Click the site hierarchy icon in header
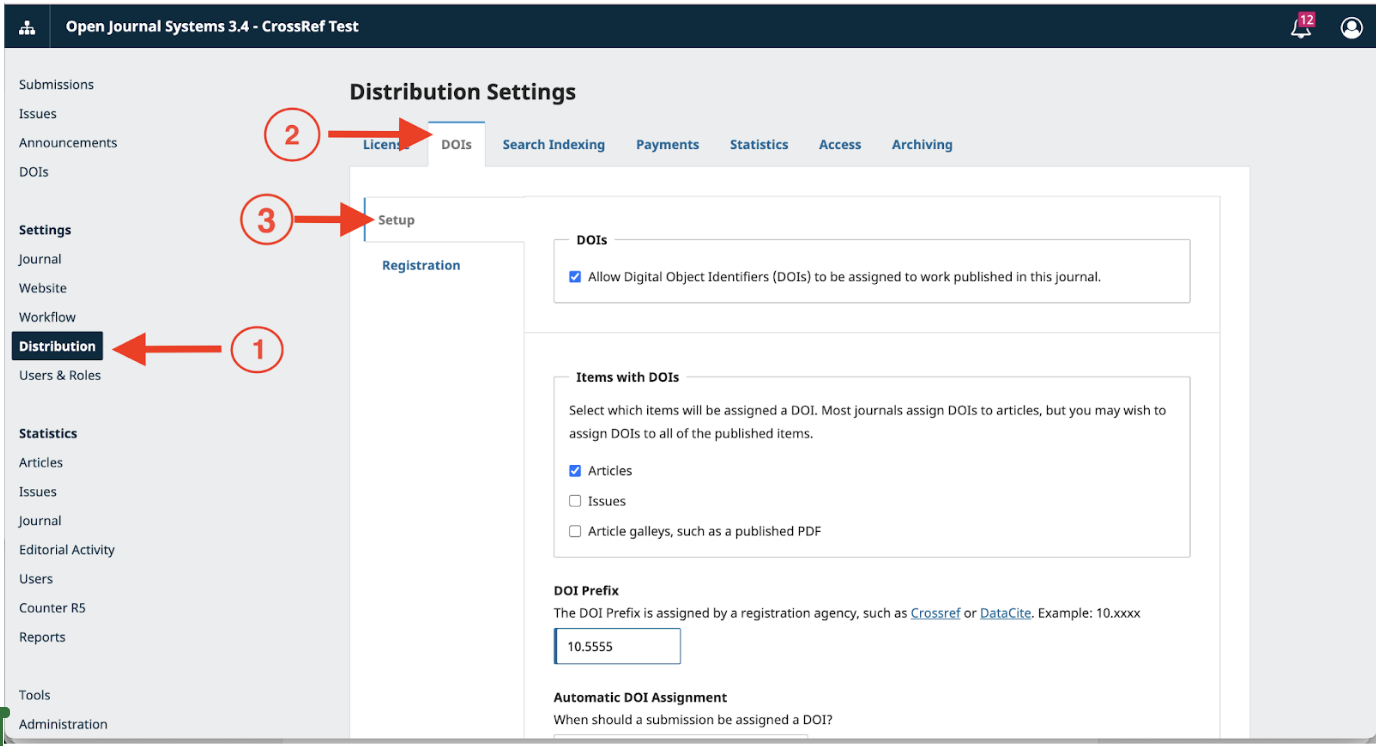This screenshot has width=1382, height=746. tap(27, 27)
